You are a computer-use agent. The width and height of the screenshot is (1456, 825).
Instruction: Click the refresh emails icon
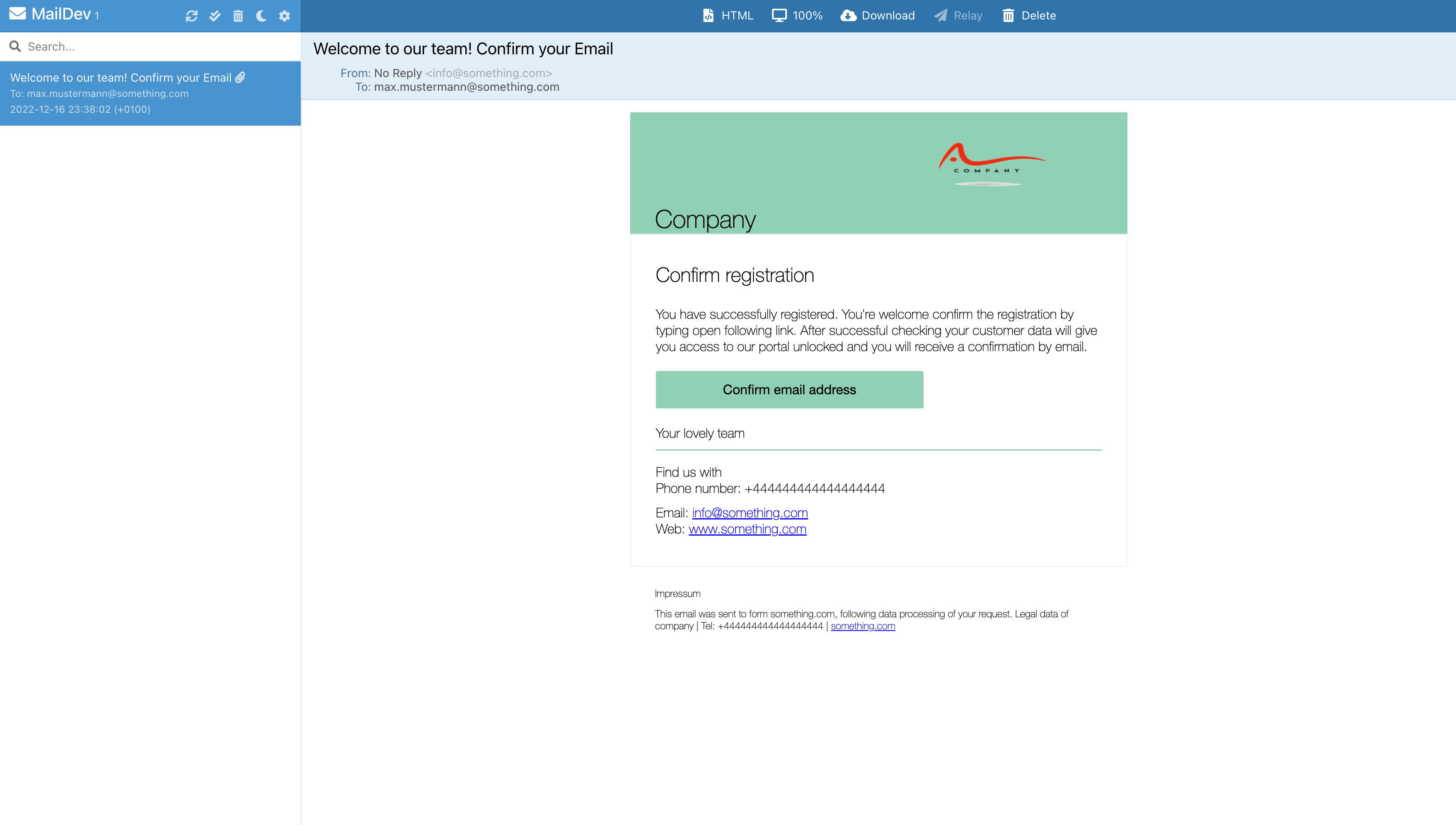pyautogui.click(x=191, y=16)
